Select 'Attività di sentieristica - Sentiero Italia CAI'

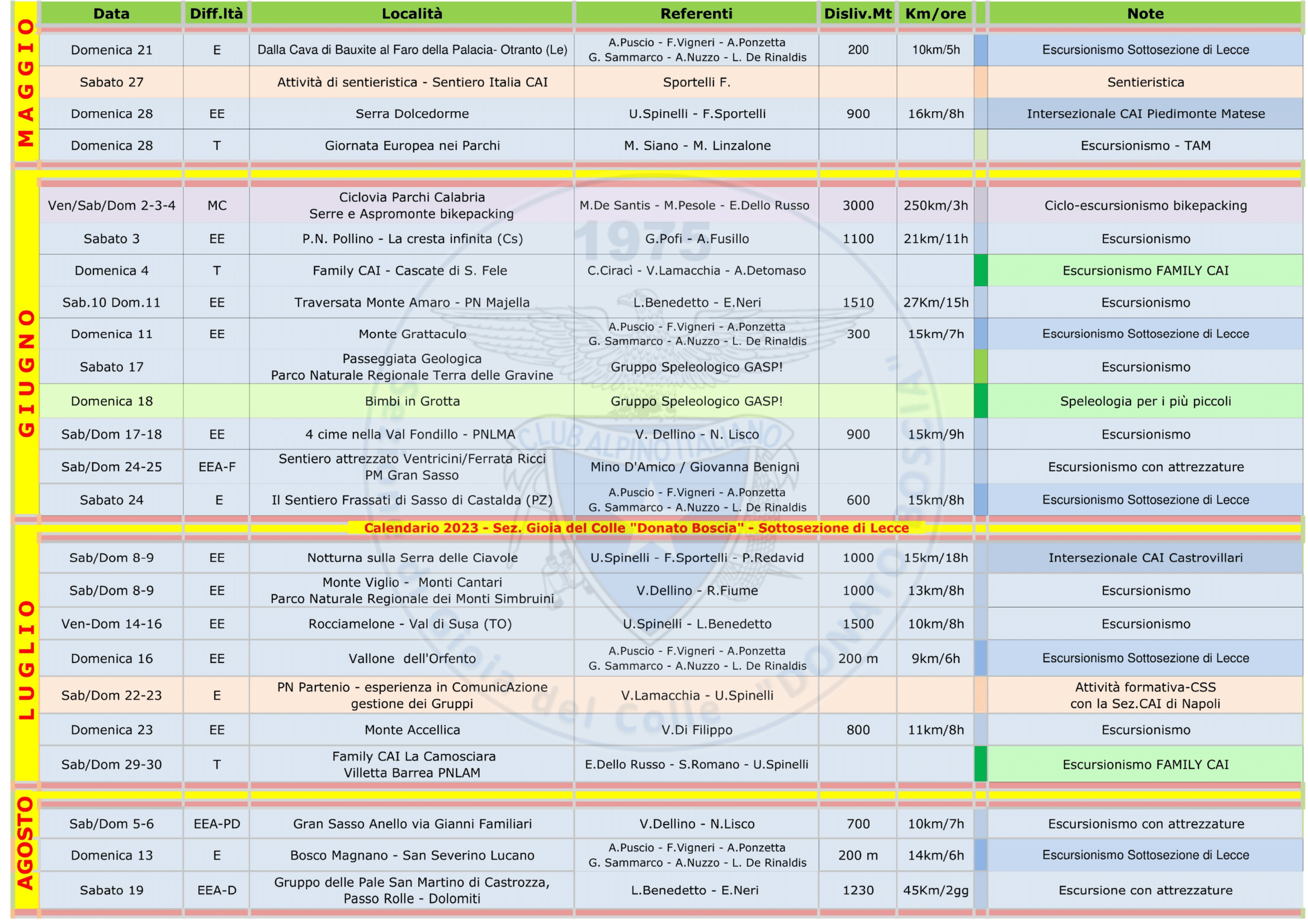point(412,82)
